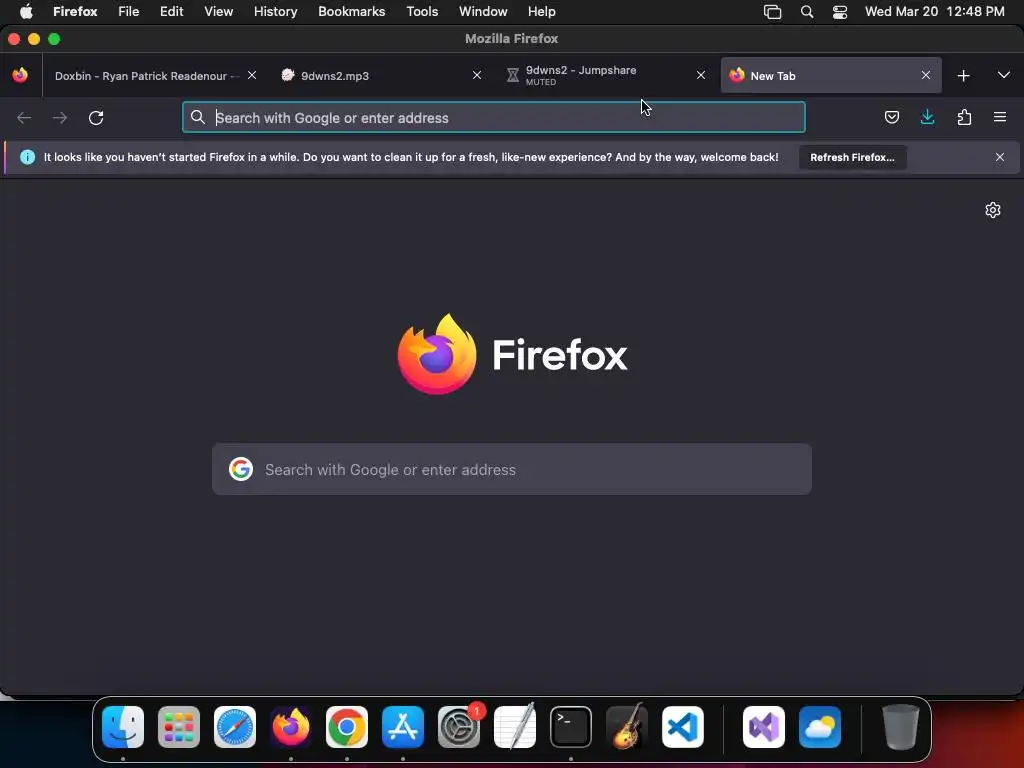This screenshot has width=1024, height=768.
Task: Close the Doxbin tab
Action: (x=252, y=75)
